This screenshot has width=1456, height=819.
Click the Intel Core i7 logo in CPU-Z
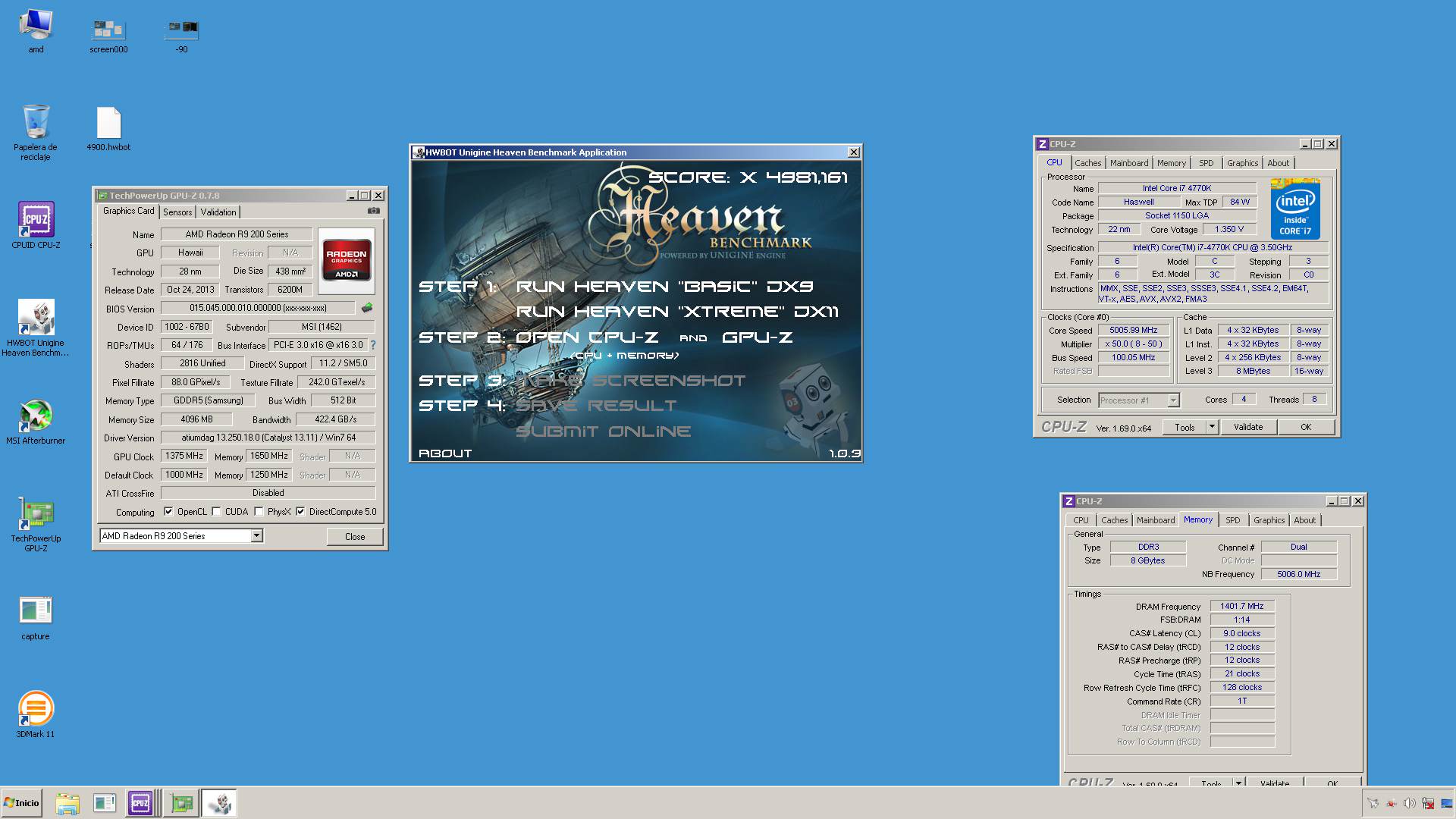(1295, 209)
